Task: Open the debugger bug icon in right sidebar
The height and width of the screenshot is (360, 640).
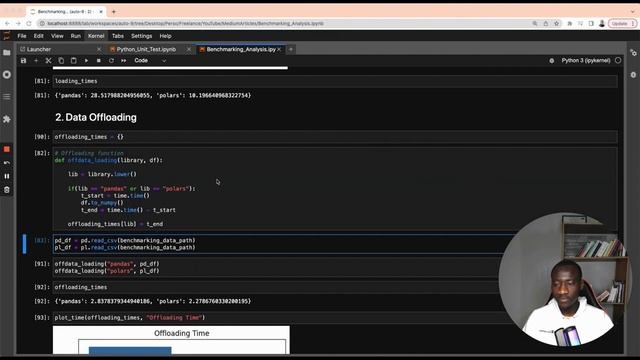Action: click(633, 75)
